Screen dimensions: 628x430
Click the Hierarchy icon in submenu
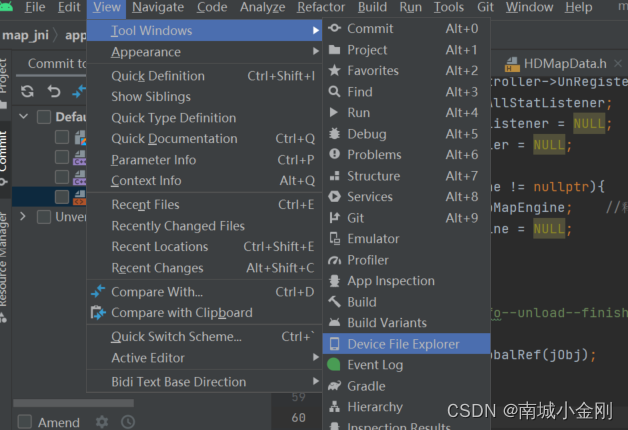pos(334,407)
